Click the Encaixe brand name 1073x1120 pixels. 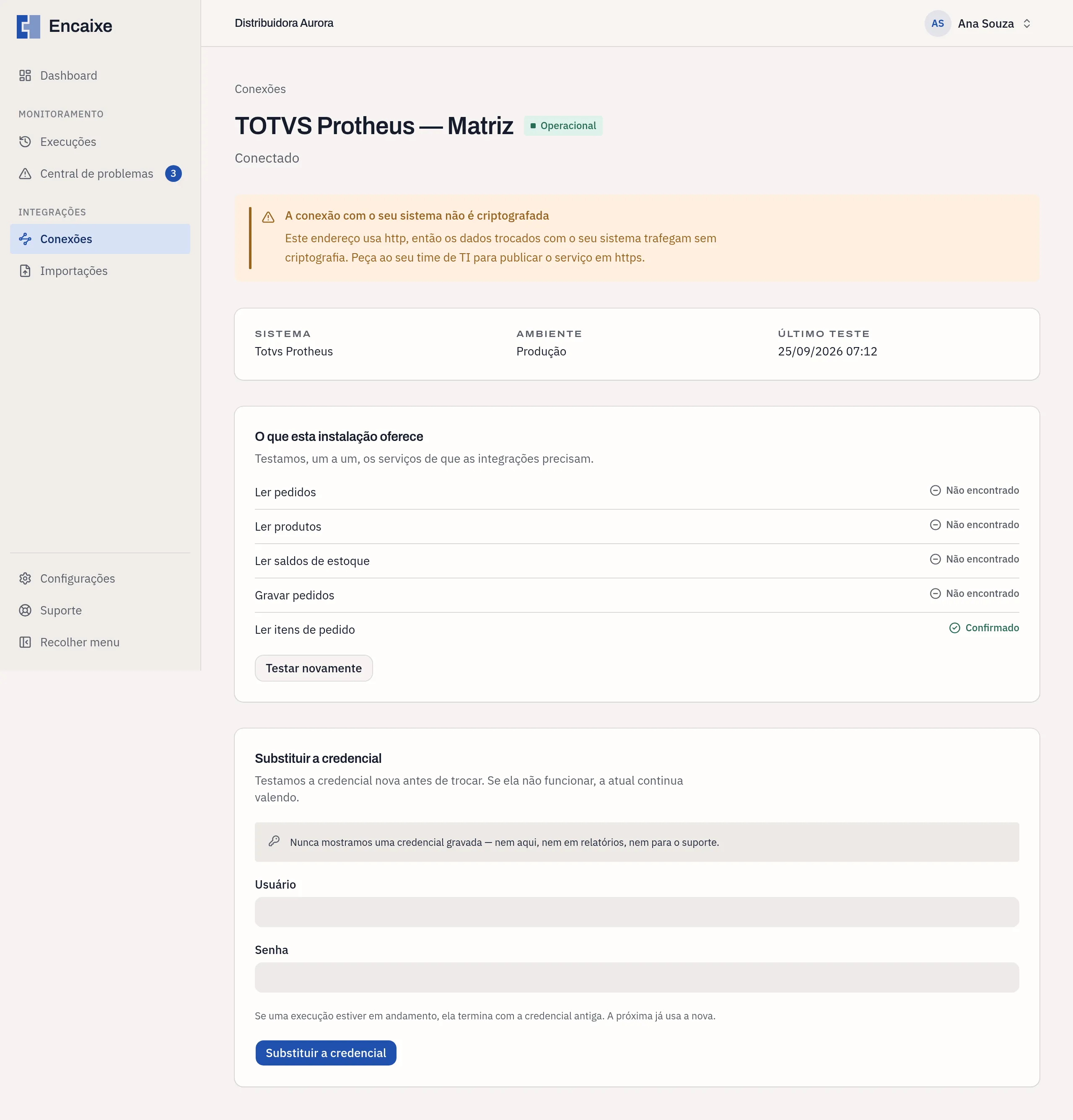(80, 26)
